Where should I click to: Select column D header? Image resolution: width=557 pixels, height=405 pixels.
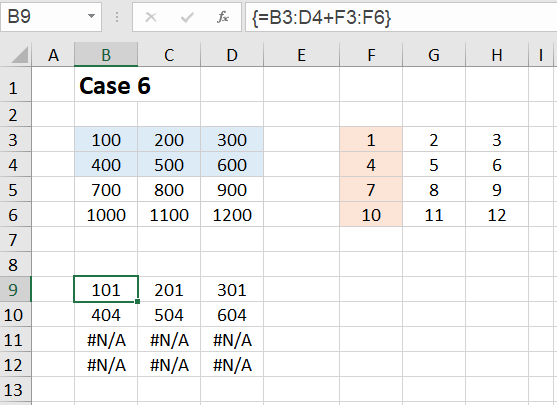coord(232,55)
